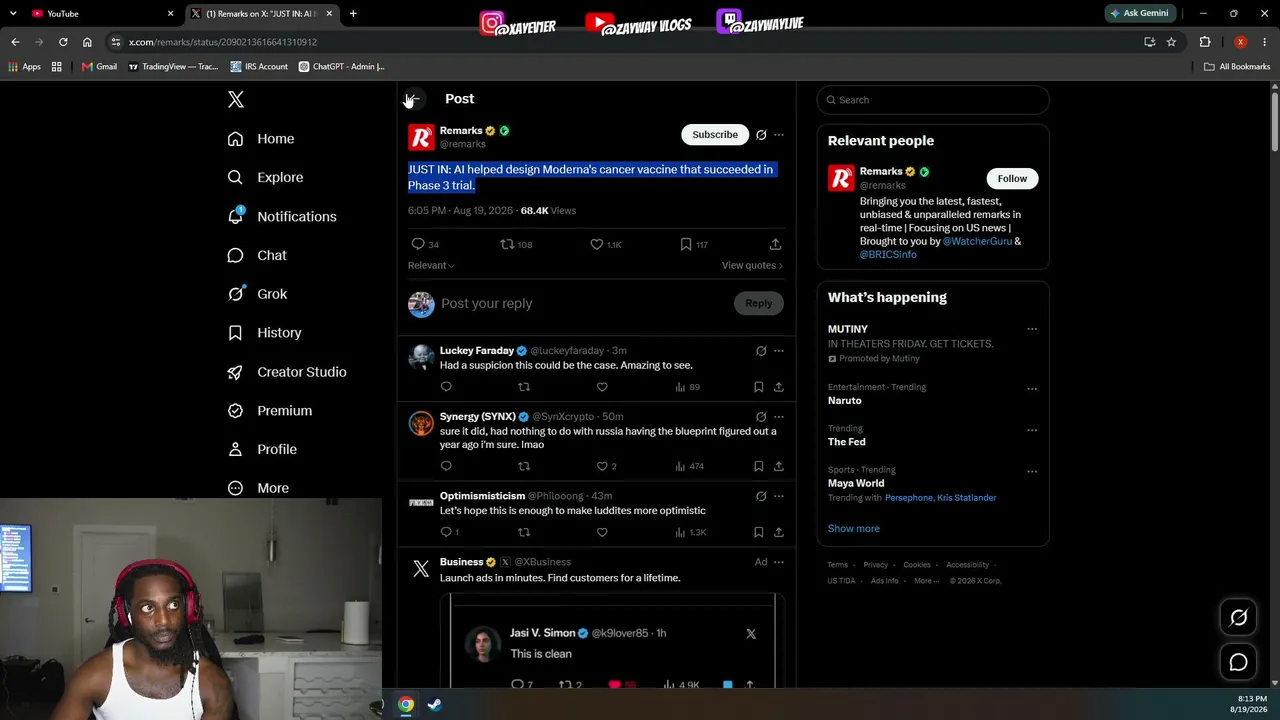Open Premium in the X sidebar
The width and height of the screenshot is (1280, 720).
click(x=269, y=410)
